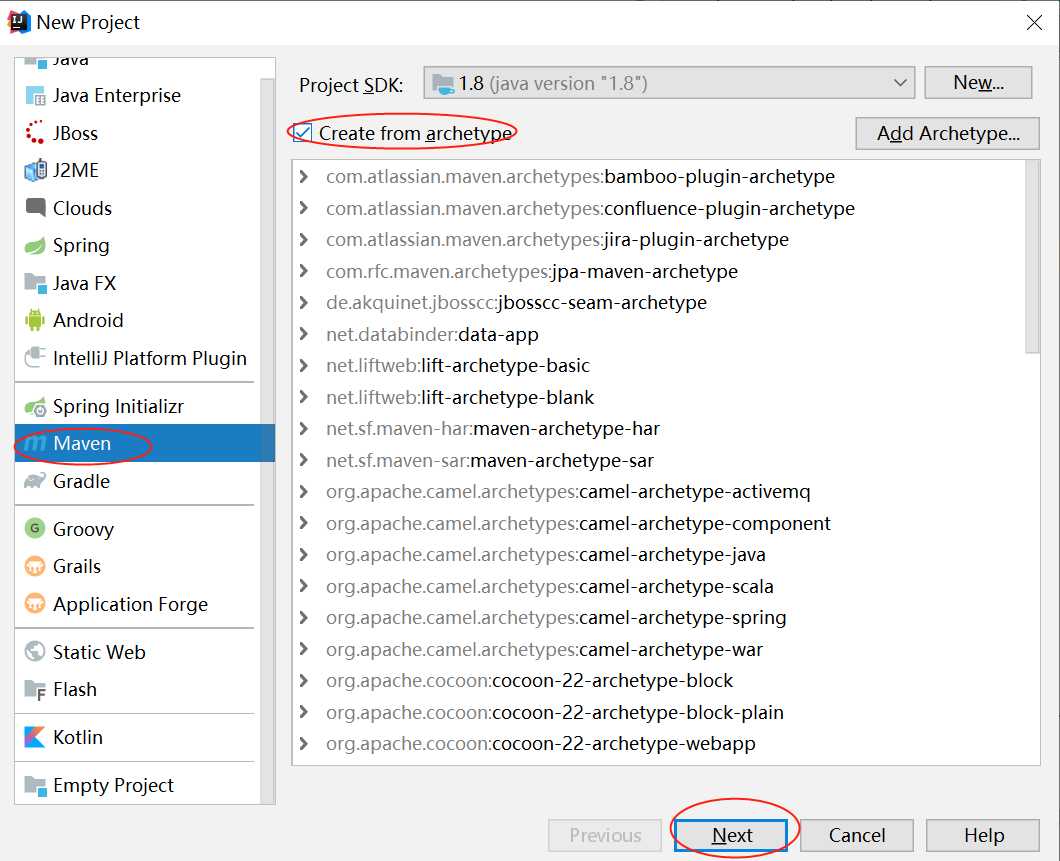Screen dimensions: 1060x861
Task: Expand jbosscc-seam-archetype node
Action: 304,303
